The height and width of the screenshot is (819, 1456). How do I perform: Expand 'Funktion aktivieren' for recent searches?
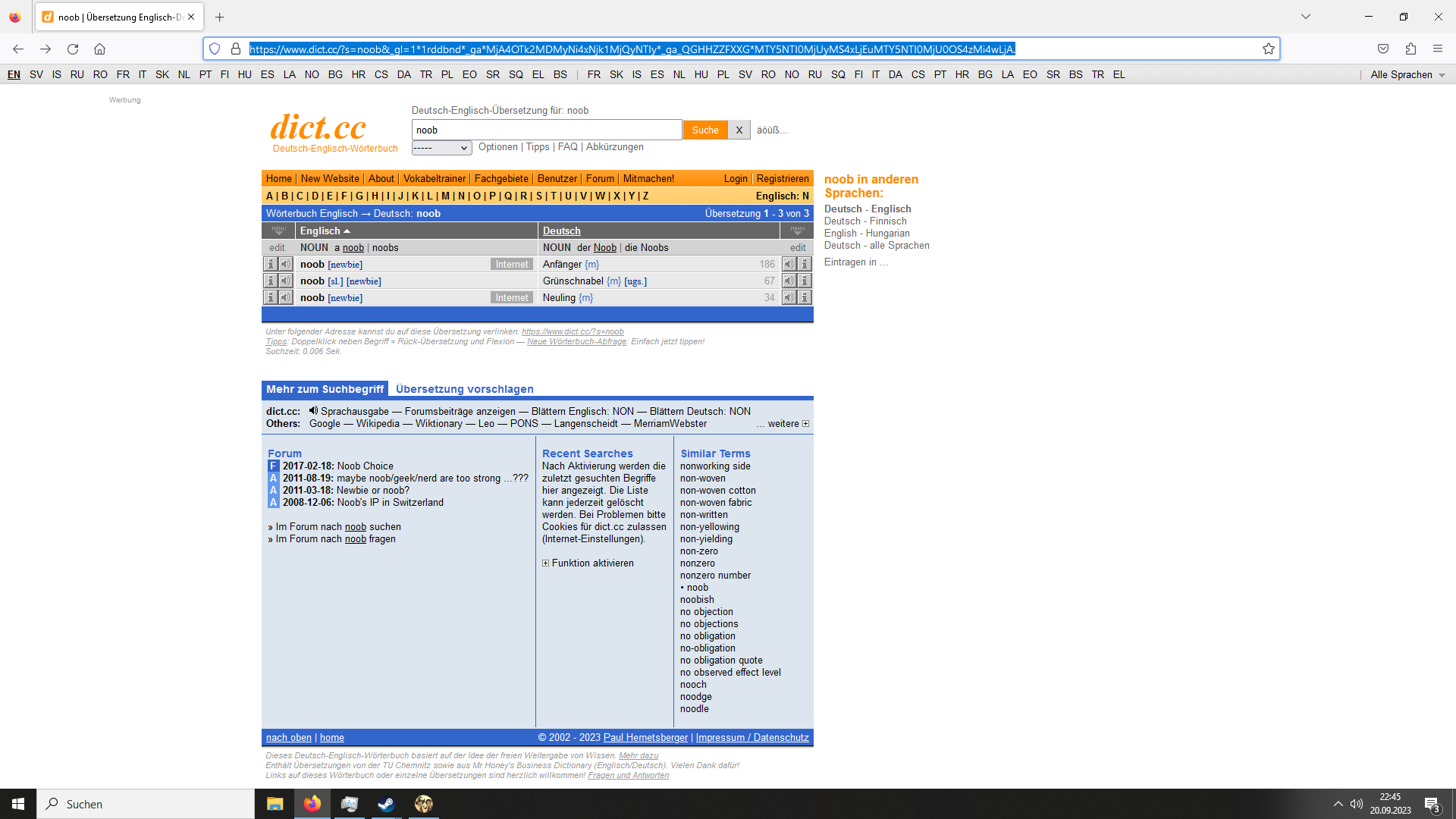coord(545,563)
